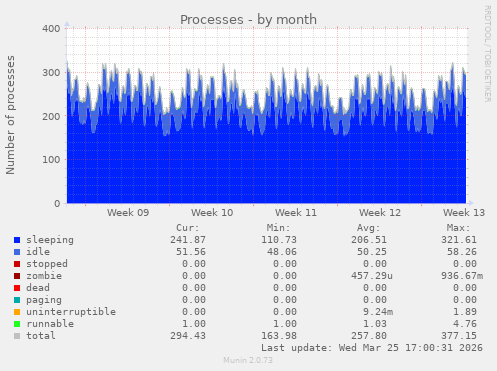Click runnable maximum value 4.76

465,324
